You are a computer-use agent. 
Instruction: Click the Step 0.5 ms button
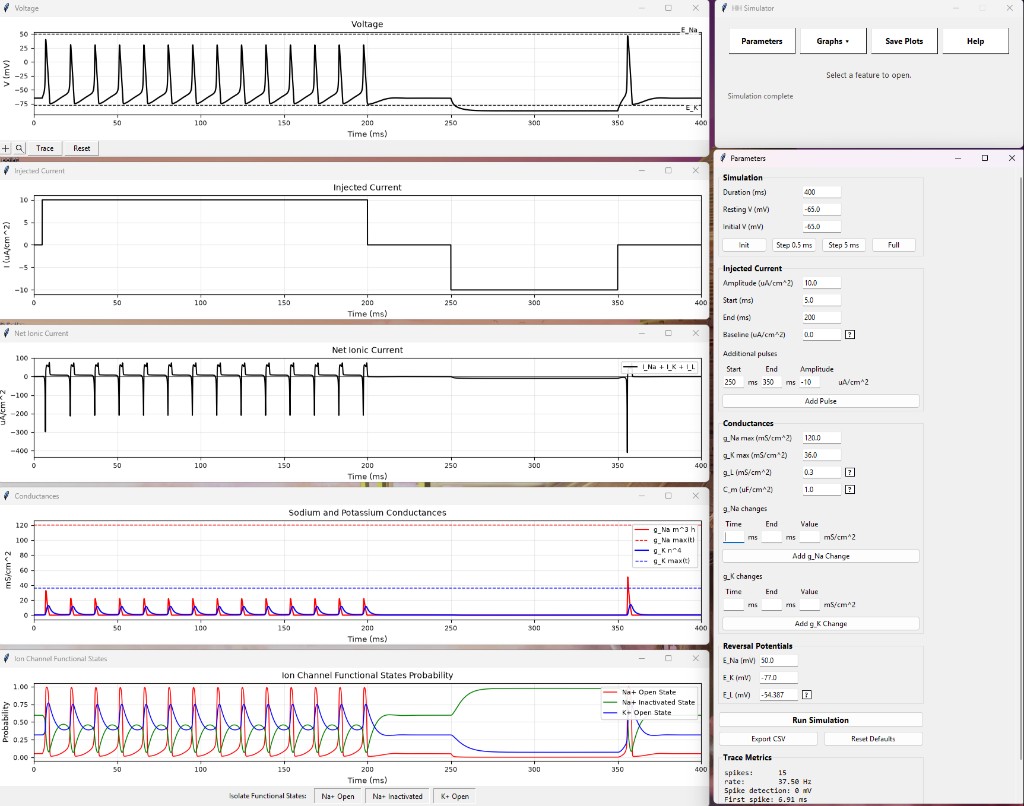tap(793, 245)
